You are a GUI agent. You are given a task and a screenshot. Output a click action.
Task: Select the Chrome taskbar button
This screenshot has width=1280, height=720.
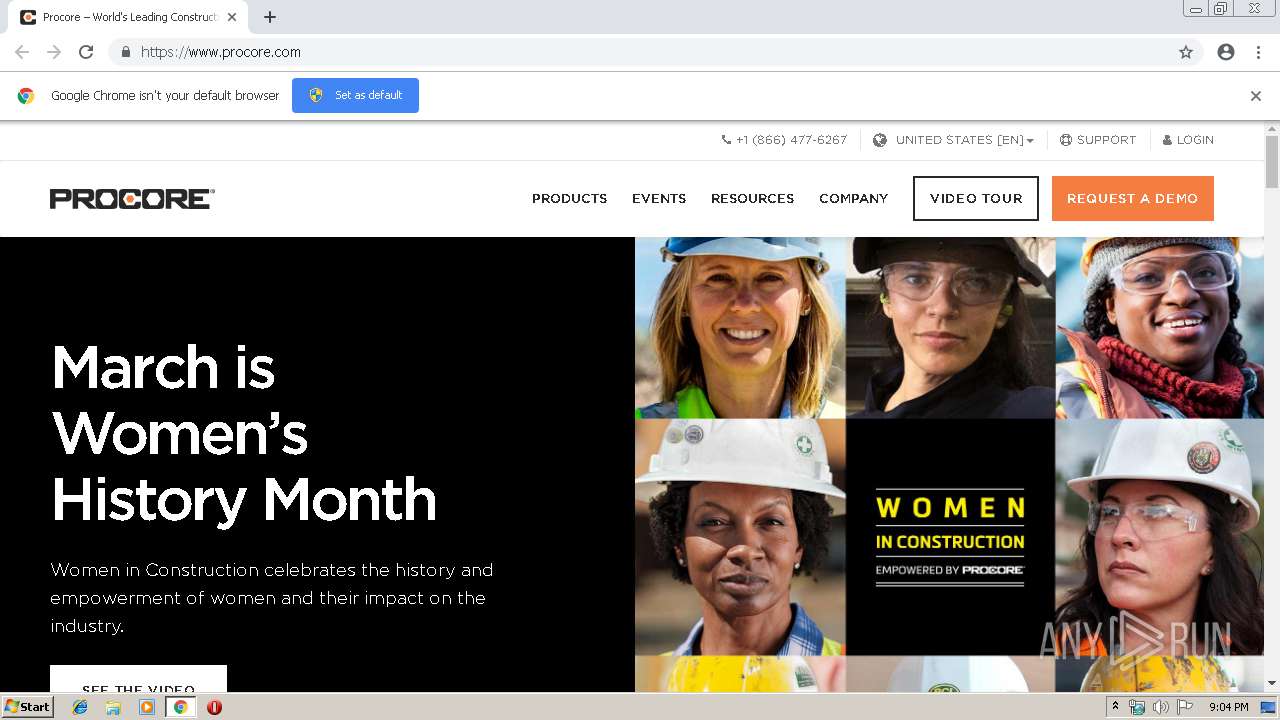point(180,707)
